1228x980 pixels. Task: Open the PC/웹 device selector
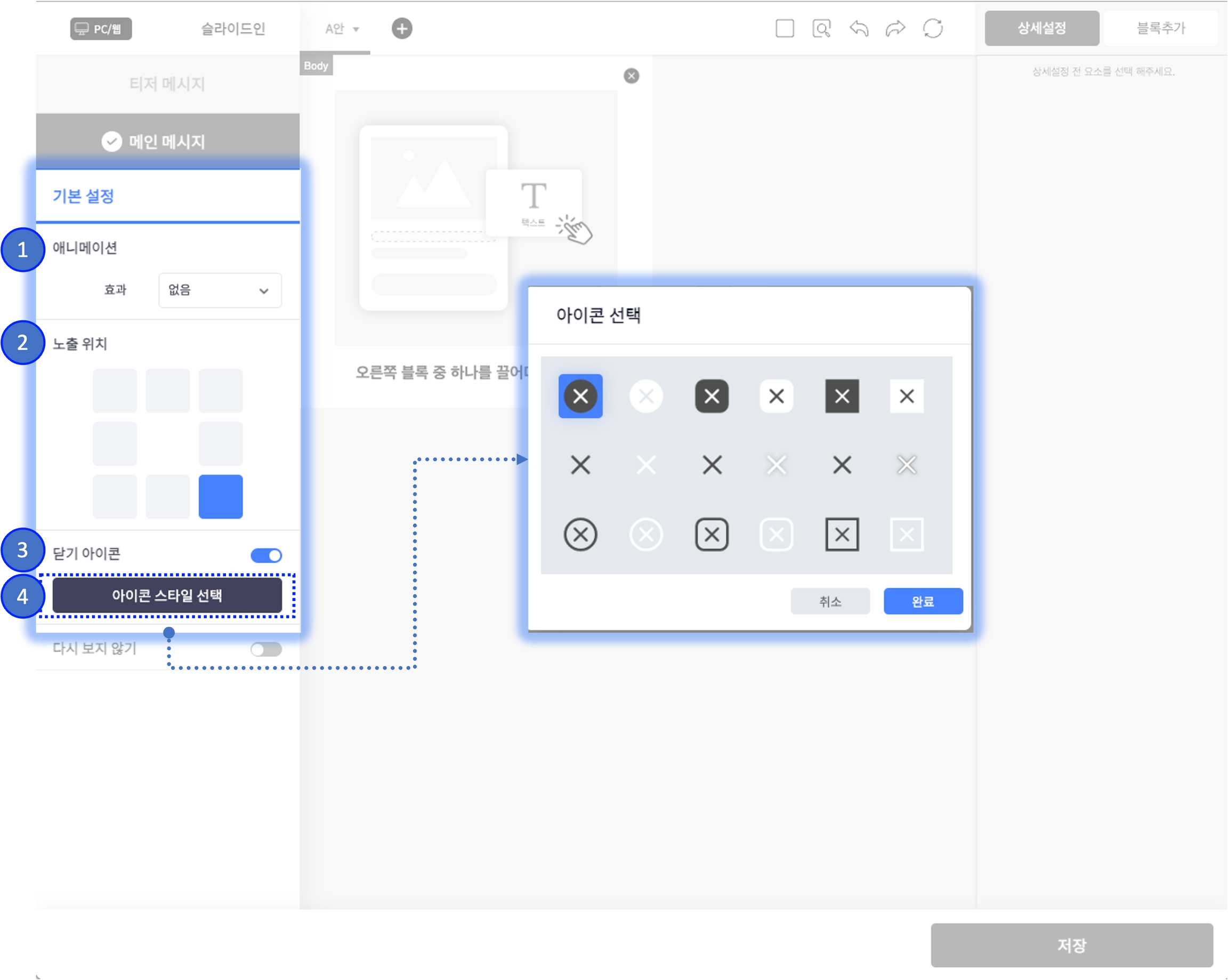coord(101,28)
